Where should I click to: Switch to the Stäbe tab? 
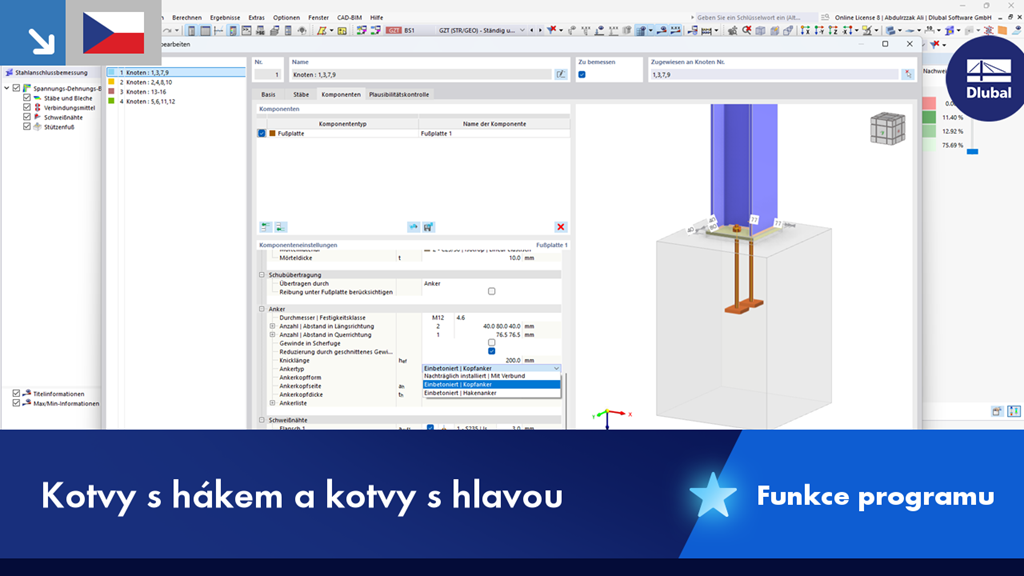pyautogui.click(x=301, y=94)
